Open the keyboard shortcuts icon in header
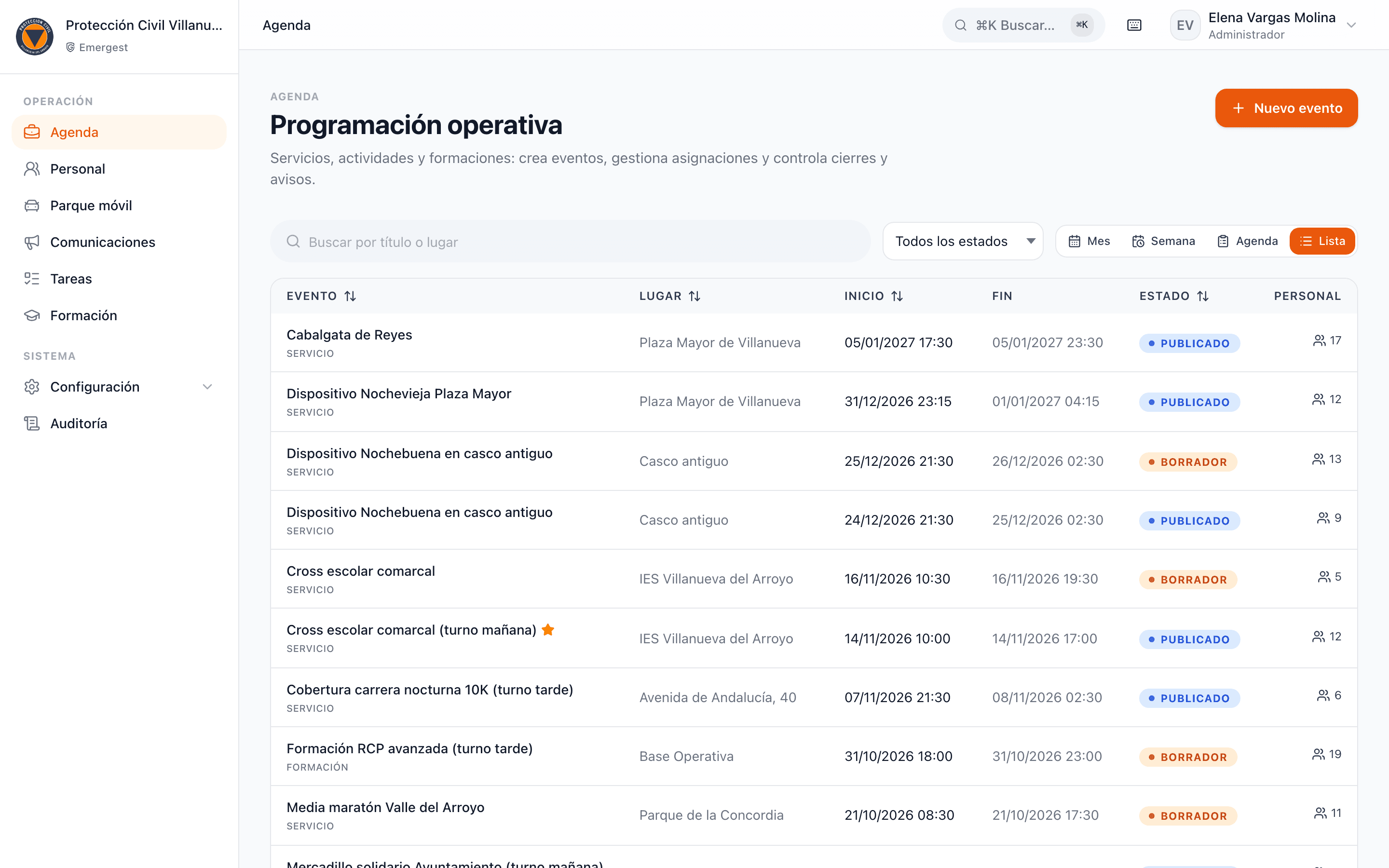 tap(1133, 25)
